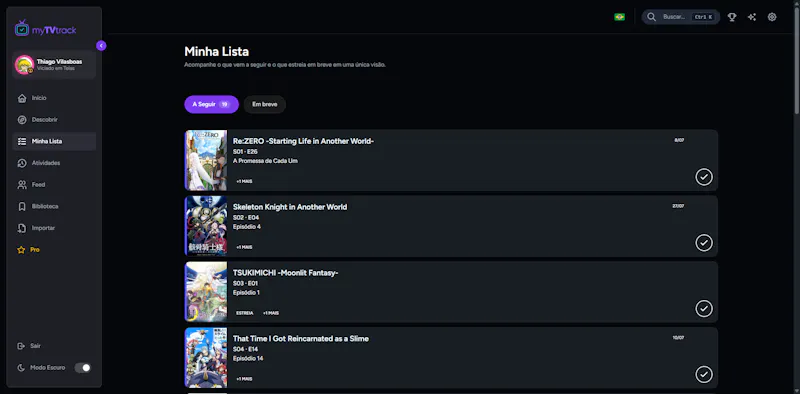Click the Buscar search field

681,17
